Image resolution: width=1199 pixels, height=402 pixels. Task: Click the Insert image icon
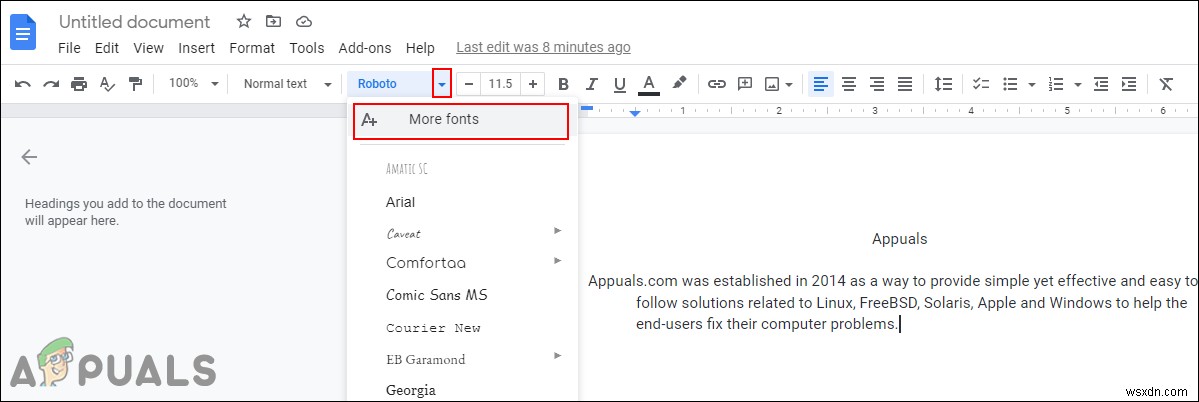[773, 84]
